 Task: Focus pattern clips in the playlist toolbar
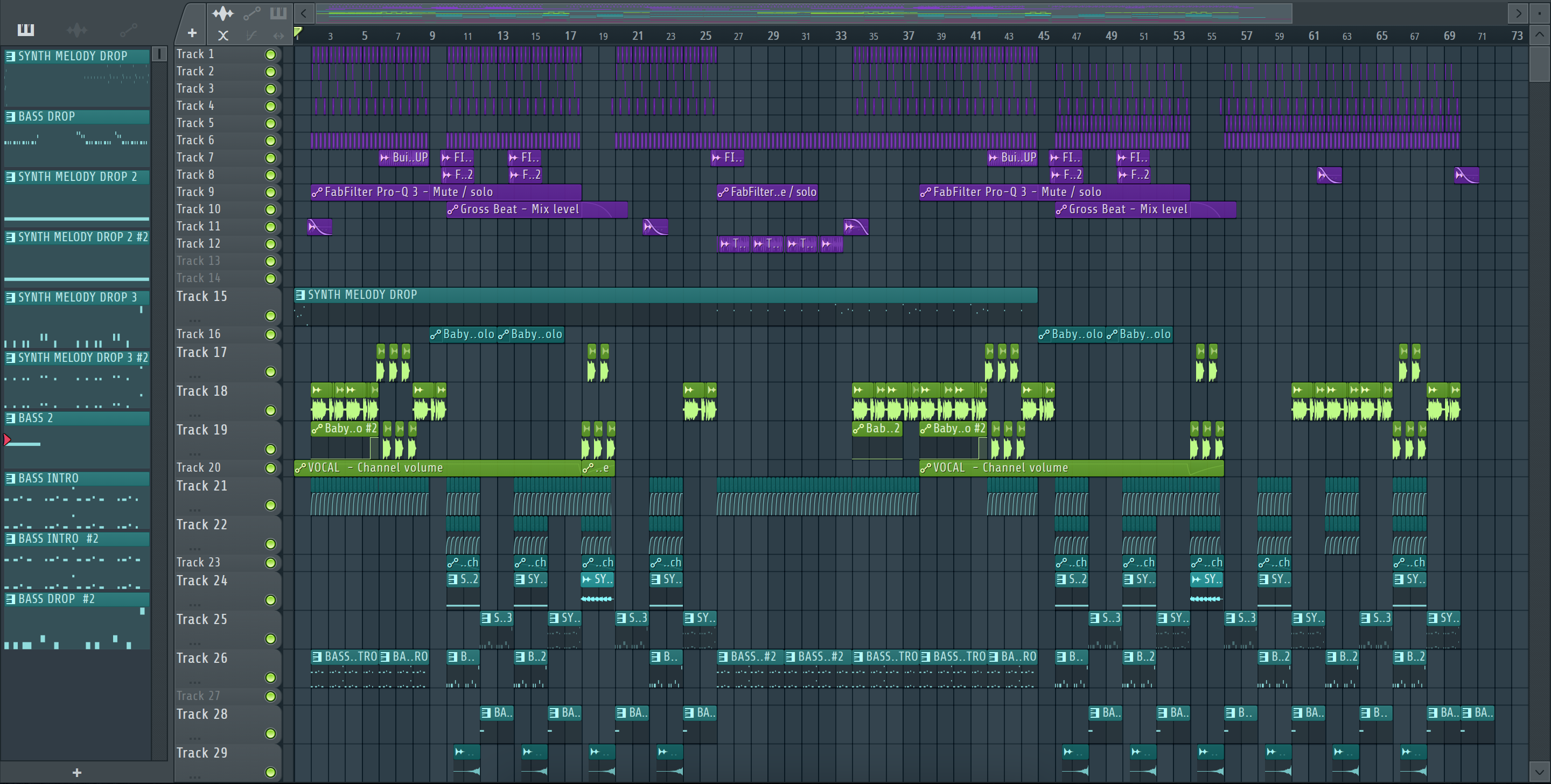click(278, 13)
